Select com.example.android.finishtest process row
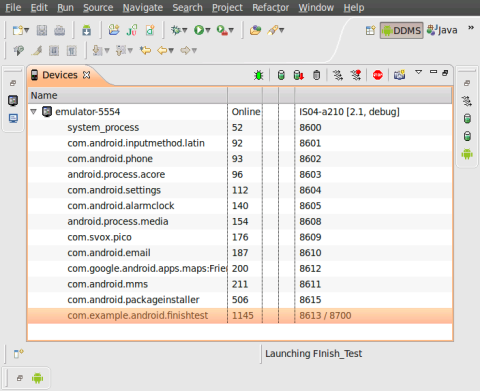480x391 pixels. pyautogui.click(x=240, y=315)
